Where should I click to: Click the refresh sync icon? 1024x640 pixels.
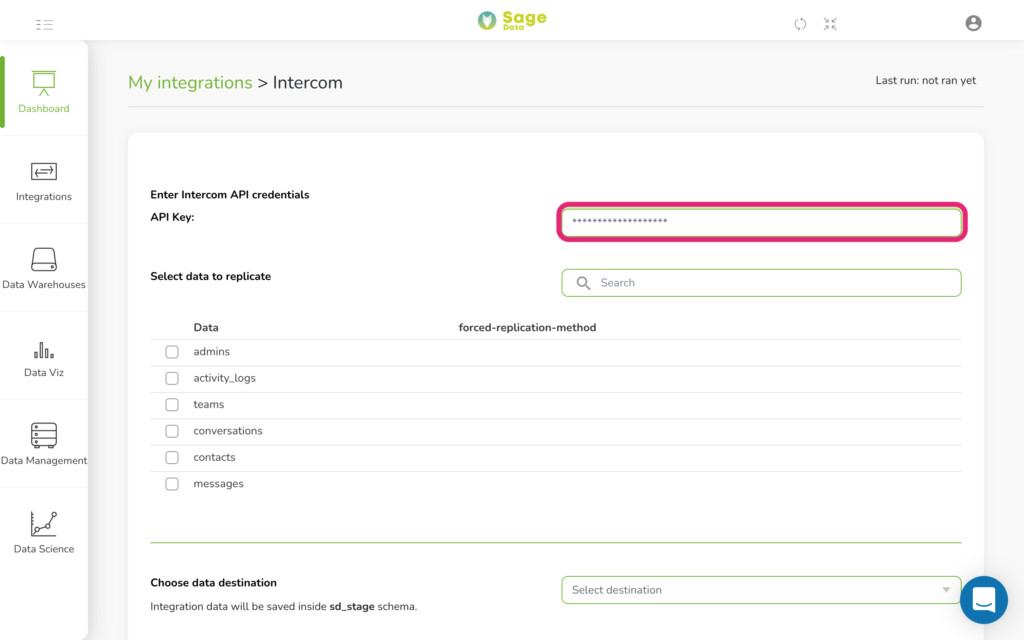point(800,24)
